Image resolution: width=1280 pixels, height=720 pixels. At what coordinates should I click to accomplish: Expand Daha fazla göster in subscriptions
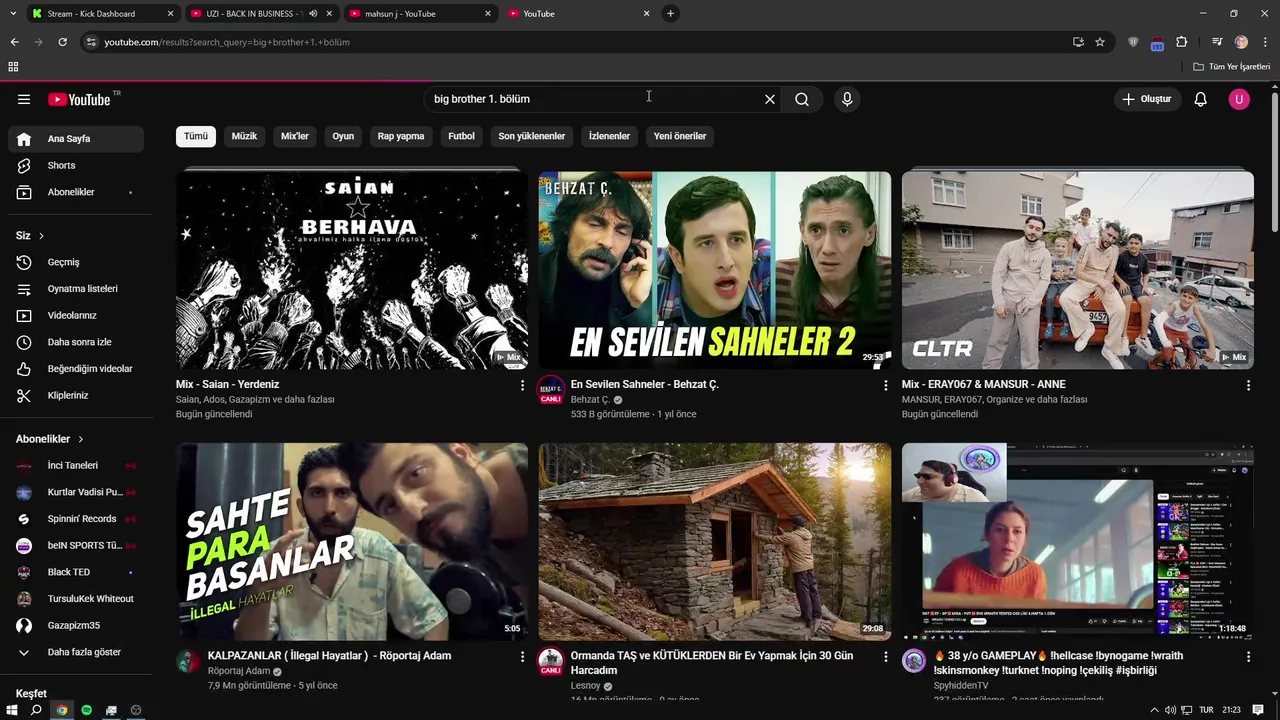click(76, 652)
